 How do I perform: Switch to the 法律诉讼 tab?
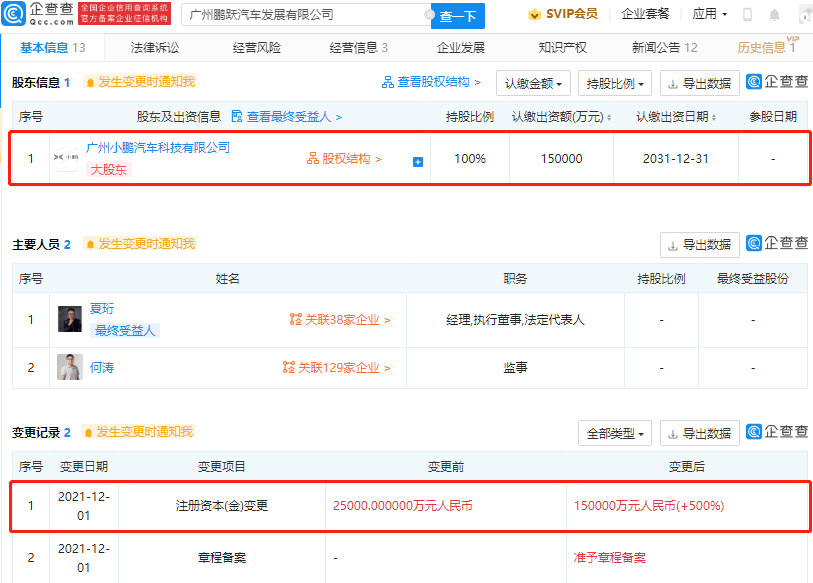(x=155, y=47)
